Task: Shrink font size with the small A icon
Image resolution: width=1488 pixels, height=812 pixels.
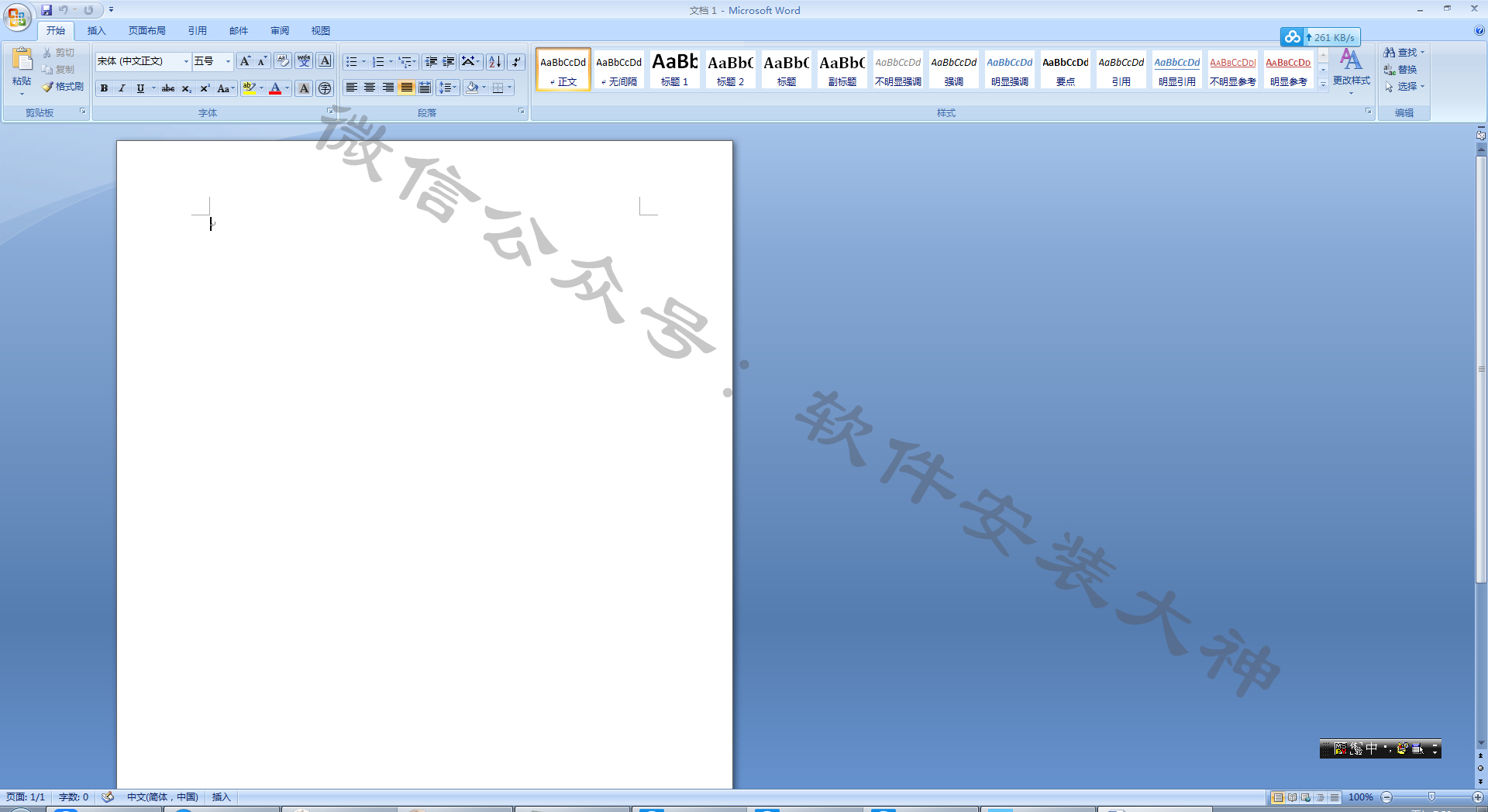Action: point(262,61)
